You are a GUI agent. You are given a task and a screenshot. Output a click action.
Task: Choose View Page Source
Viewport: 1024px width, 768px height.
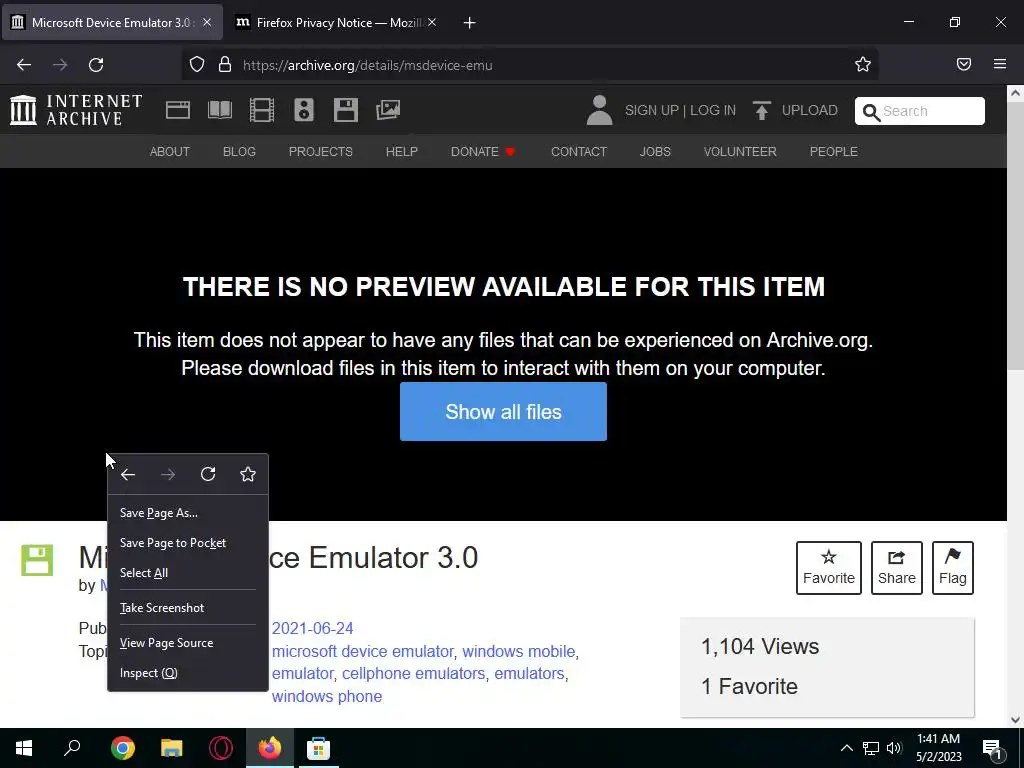tap(188, 643)
